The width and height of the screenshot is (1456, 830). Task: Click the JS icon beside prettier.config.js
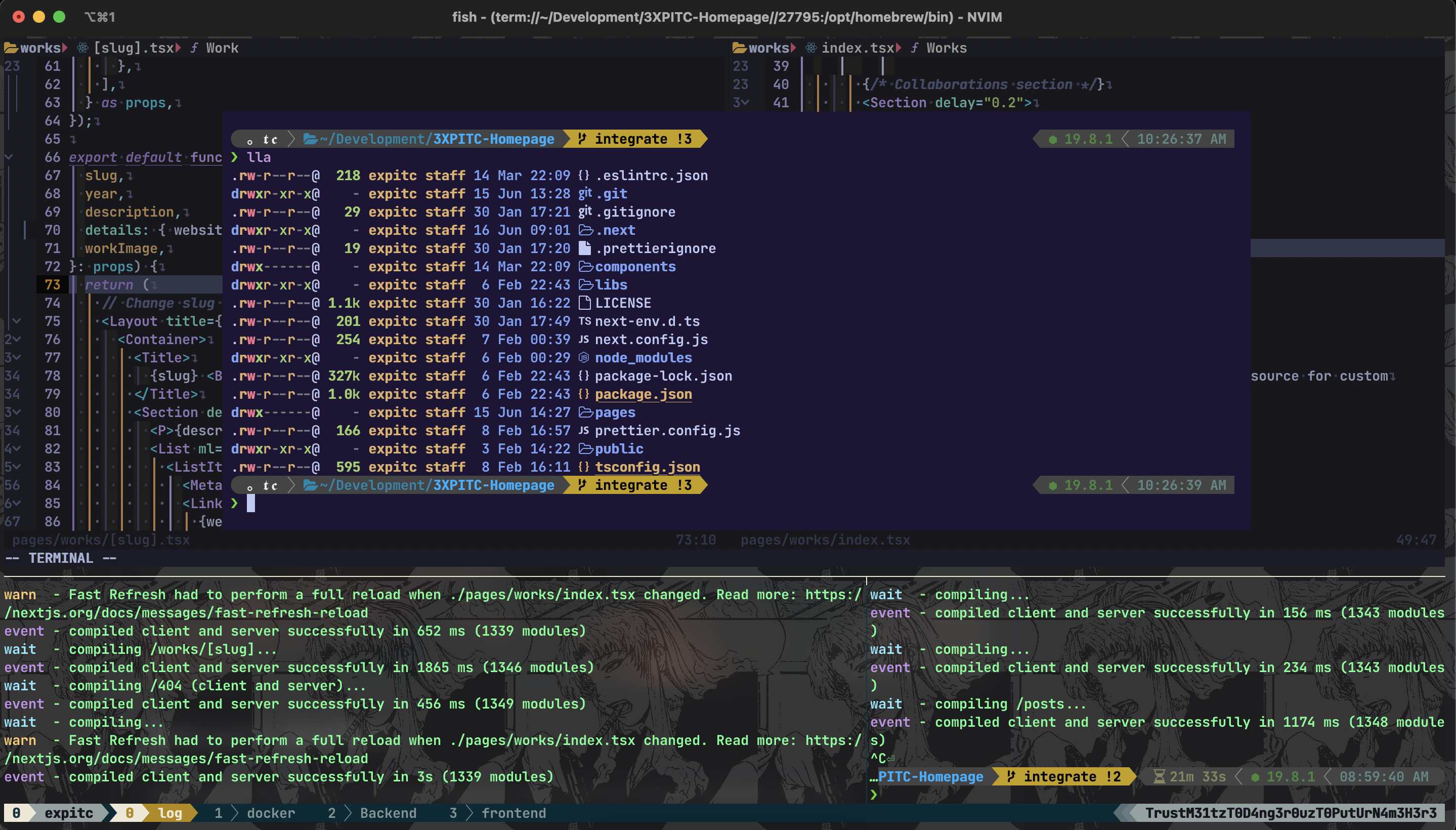[584, 430]
